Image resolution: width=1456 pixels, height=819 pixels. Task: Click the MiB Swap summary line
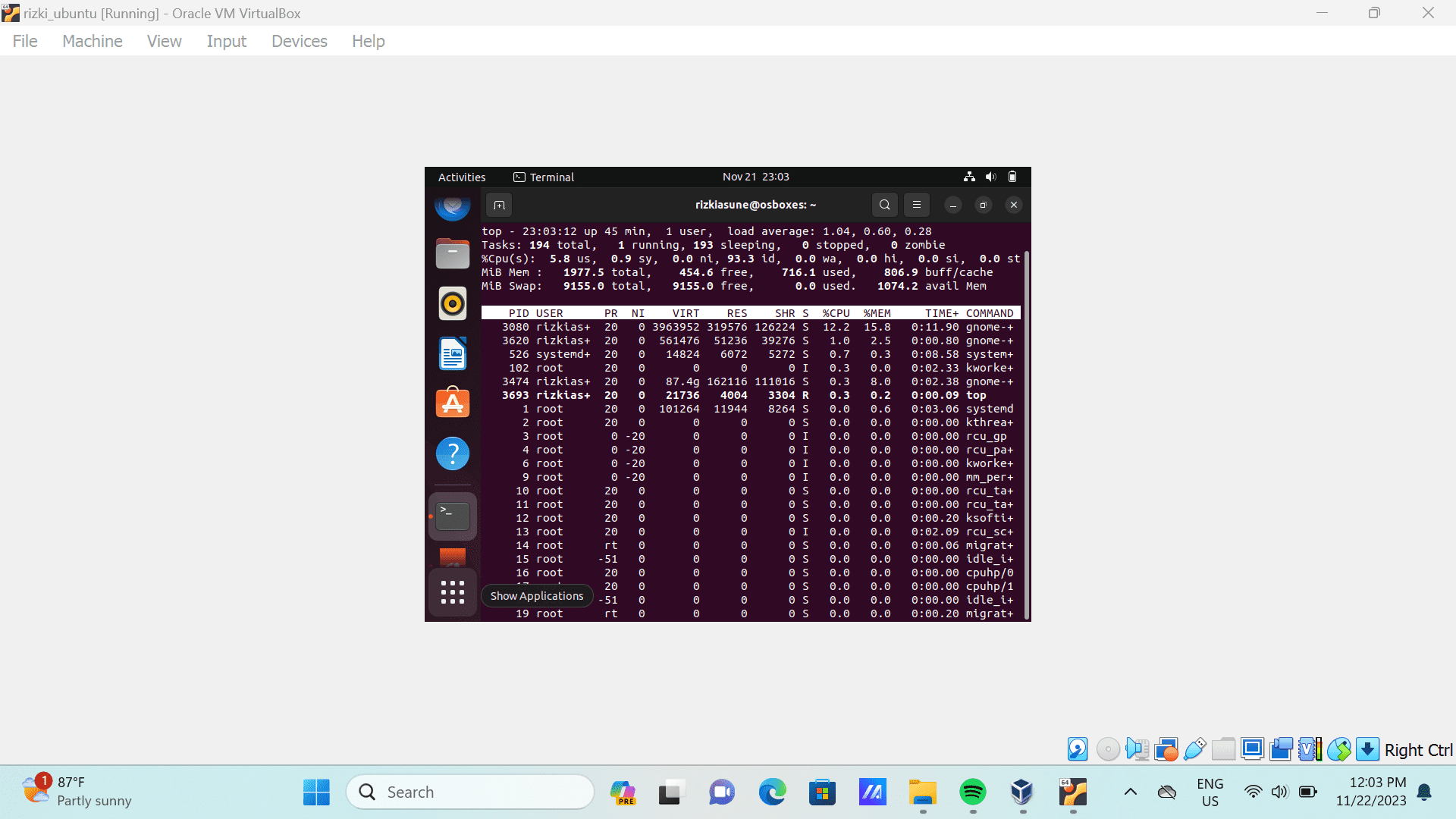tap(734, 286)
